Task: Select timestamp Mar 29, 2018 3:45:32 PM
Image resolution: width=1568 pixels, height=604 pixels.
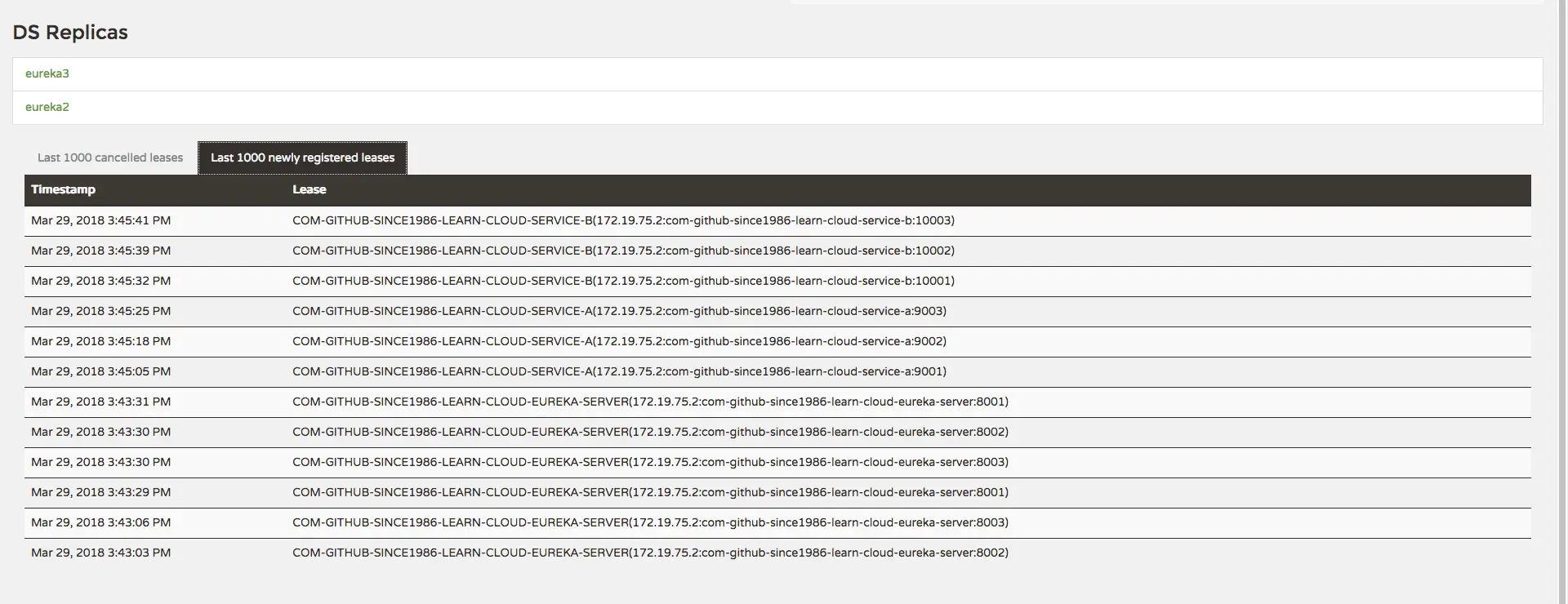Action: pos(101,281)
